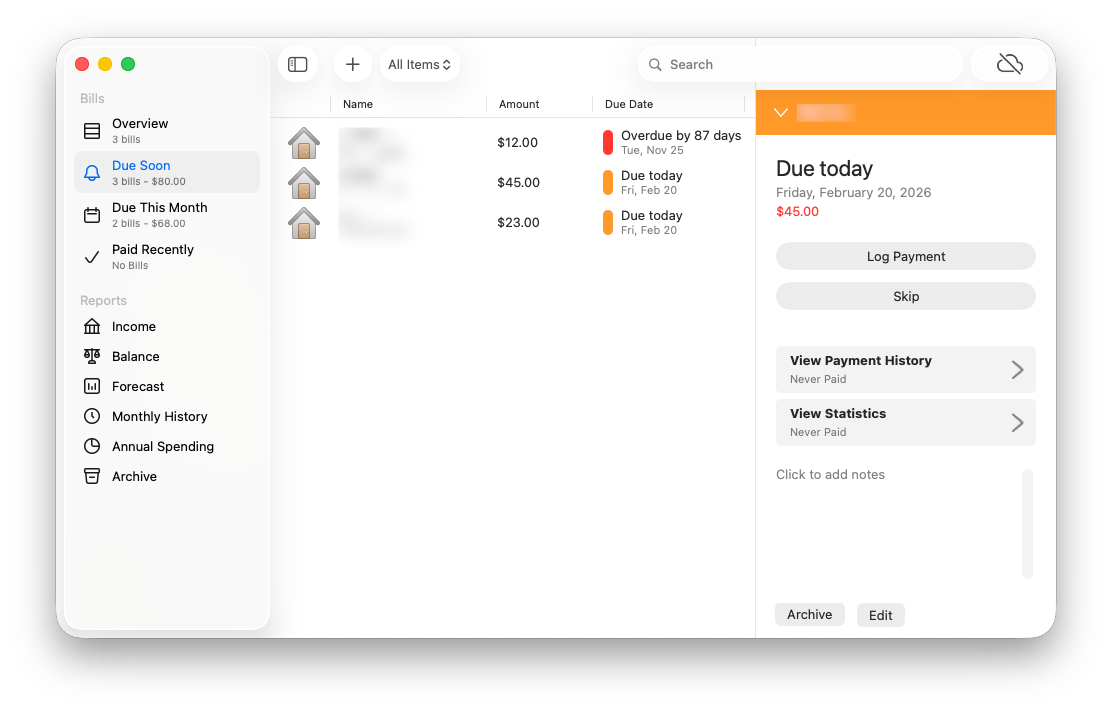Viewport: 1112px width, 712px height.
Task: Click the Search field
Action: pos(800,64)
